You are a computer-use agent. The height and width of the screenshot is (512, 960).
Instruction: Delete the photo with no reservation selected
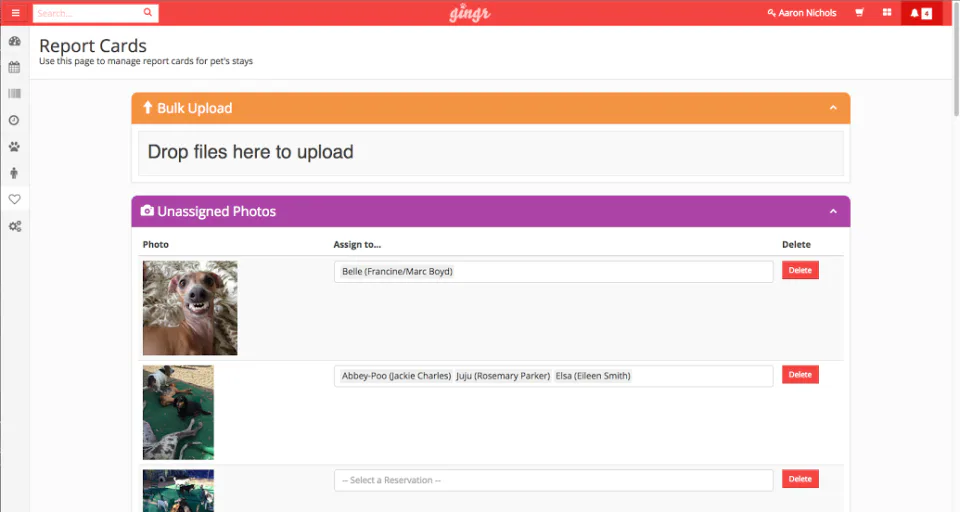(800, 479)
